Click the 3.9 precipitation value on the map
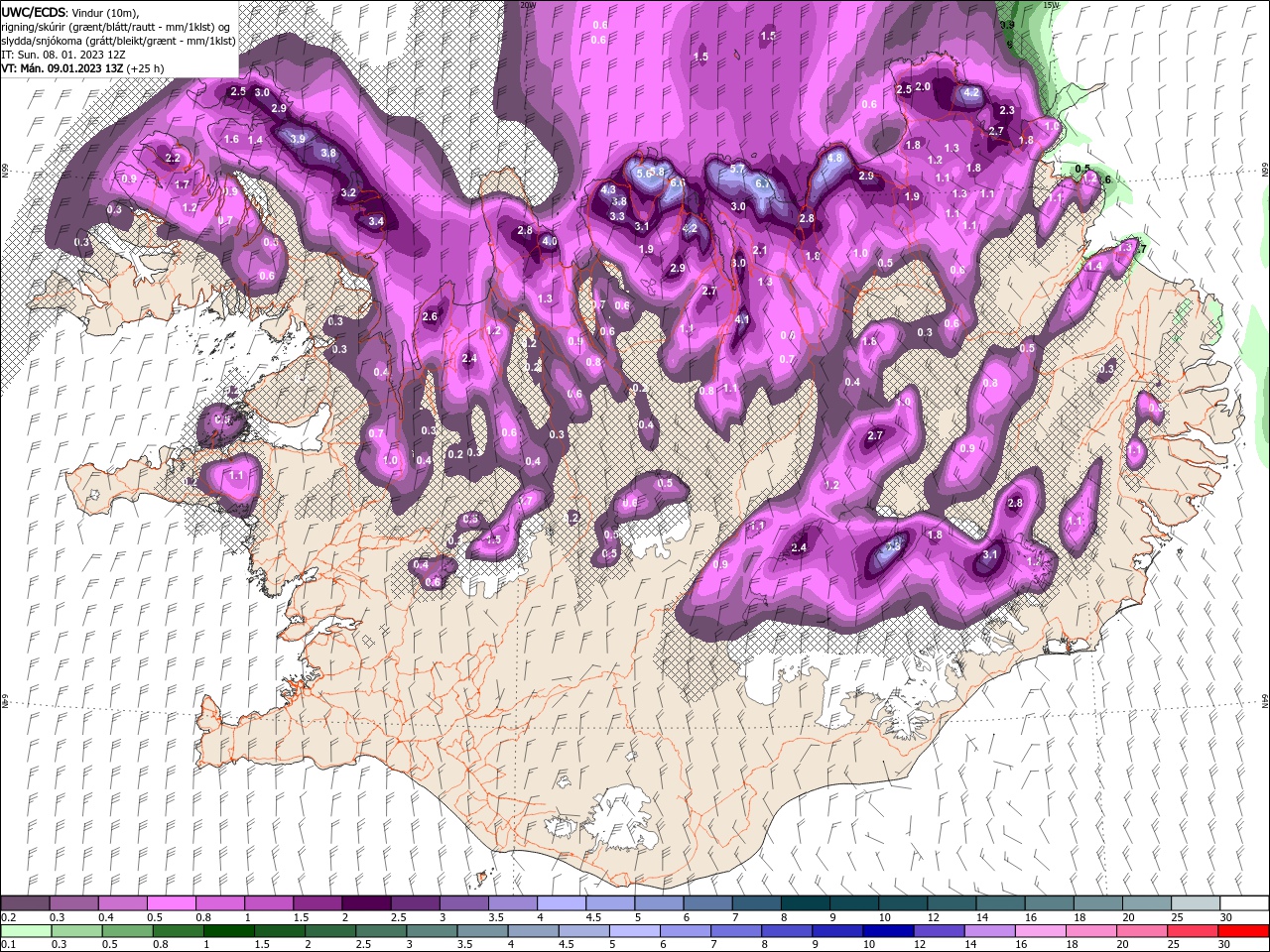The height and width of the screenshot is (952, 1270). coord(298,139)
